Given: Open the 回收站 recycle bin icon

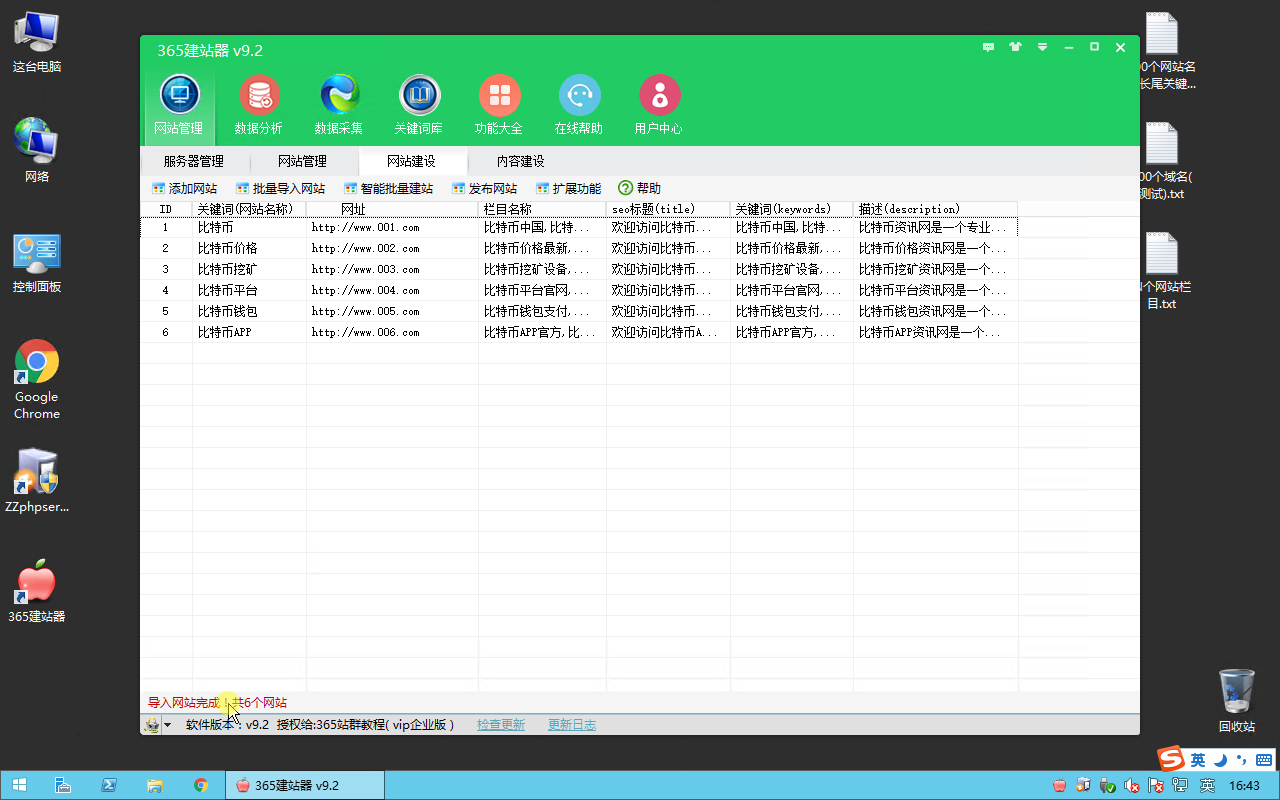Looking at the screenshot, I should pos(1237,701).
